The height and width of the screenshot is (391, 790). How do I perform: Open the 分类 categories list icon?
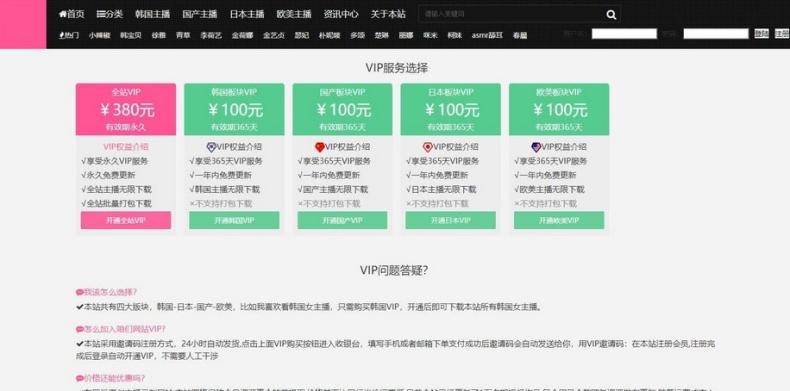pos(101,14)
